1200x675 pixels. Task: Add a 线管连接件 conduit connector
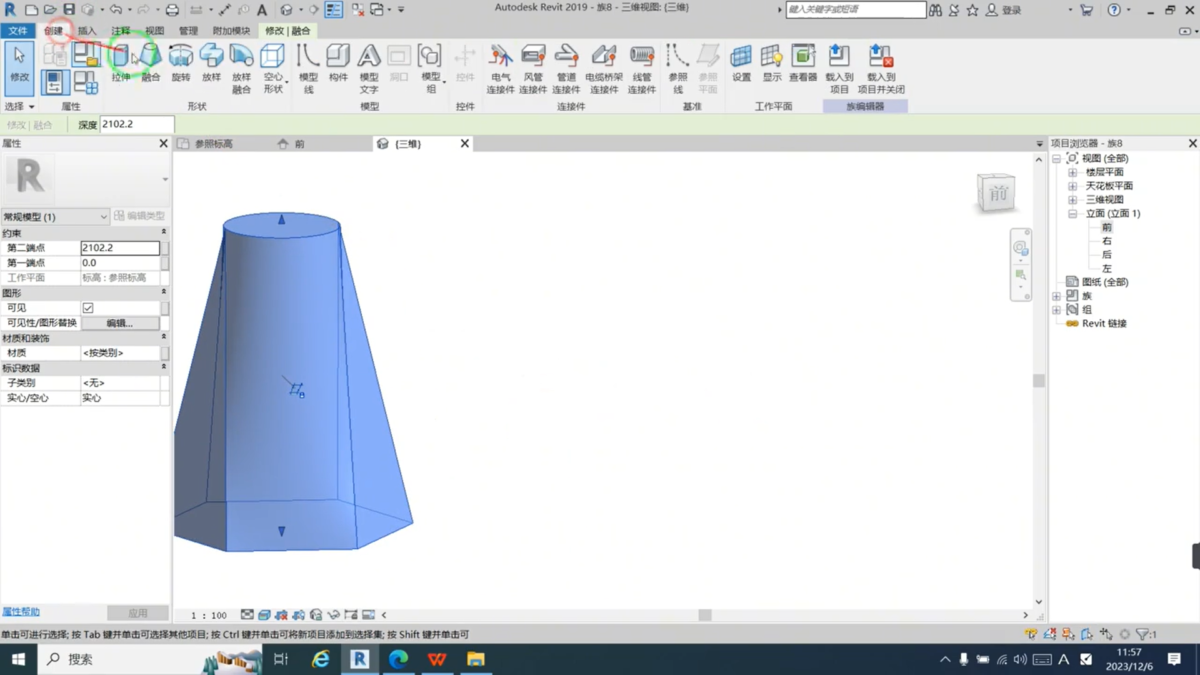[642, 68]
